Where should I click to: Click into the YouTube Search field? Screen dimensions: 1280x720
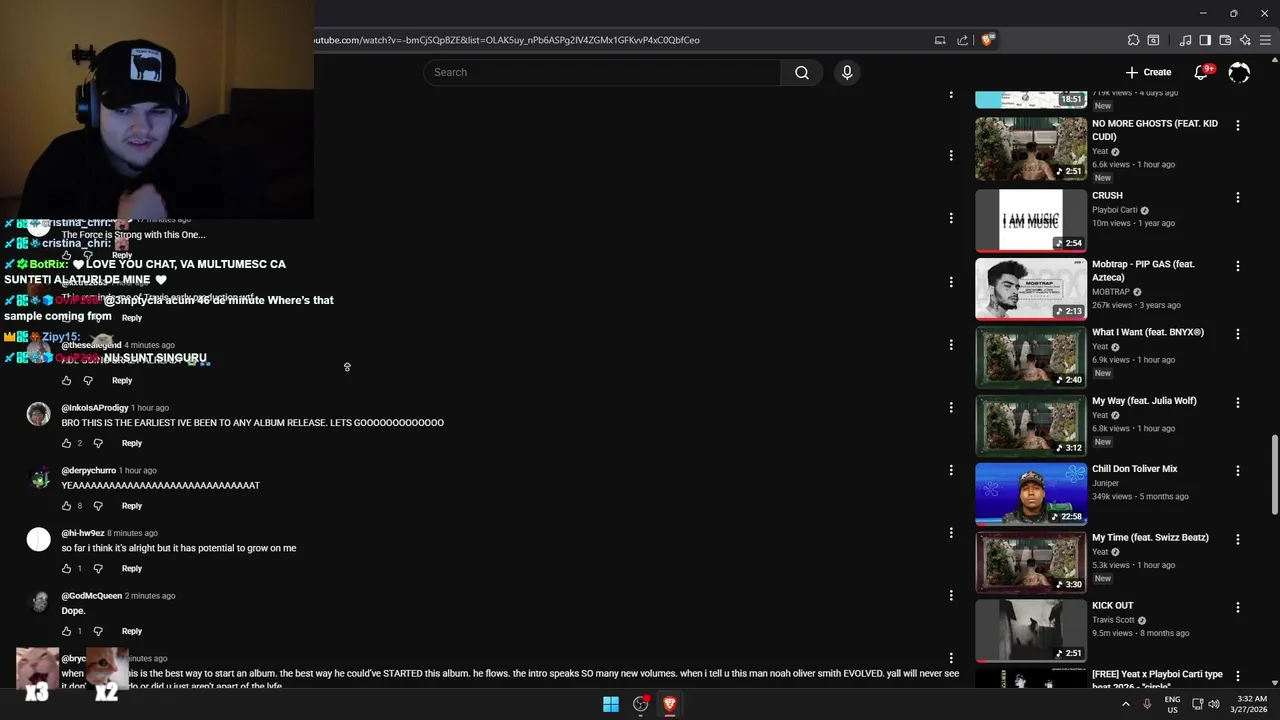[x=602, y=72]
